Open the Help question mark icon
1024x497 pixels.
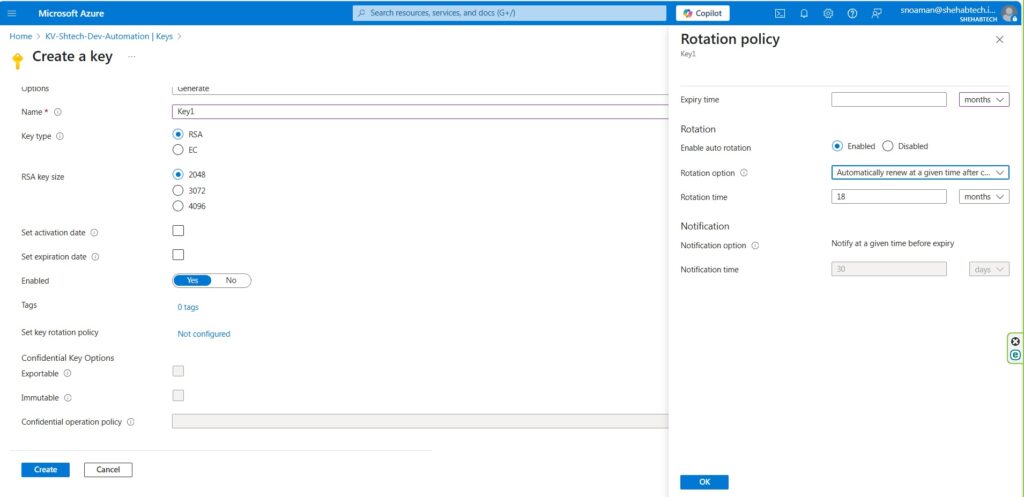(852, 13)
